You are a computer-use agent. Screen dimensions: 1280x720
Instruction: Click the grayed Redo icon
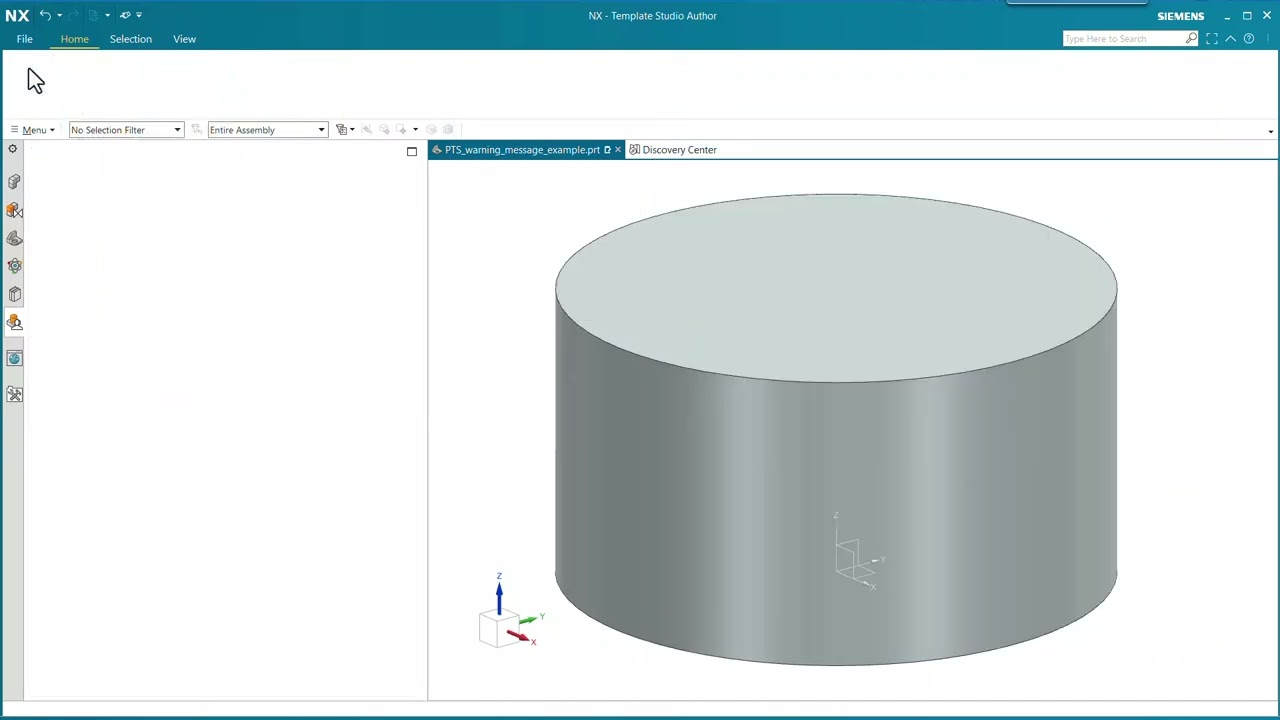point(73,15)
